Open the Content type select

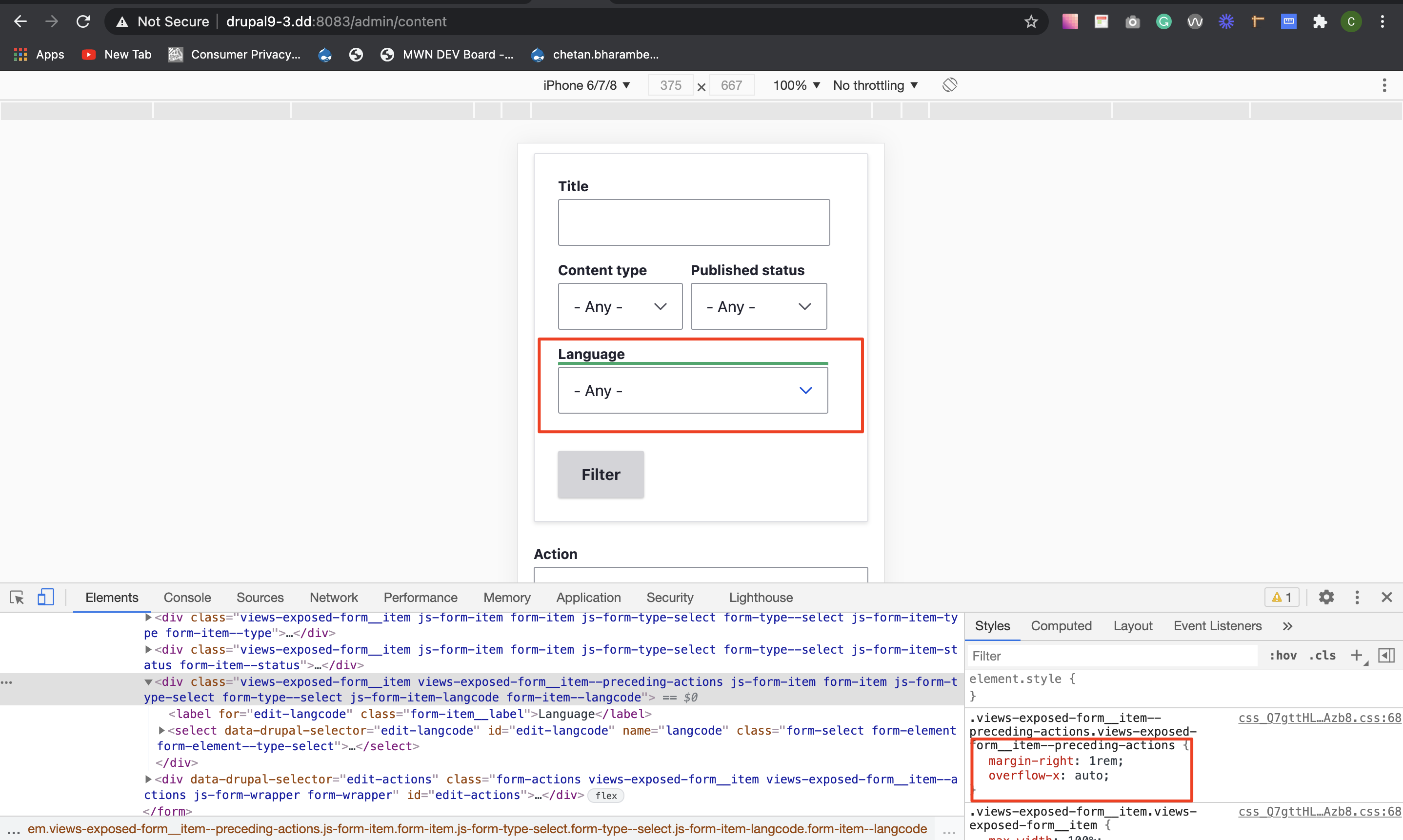[x=621, y=306]
